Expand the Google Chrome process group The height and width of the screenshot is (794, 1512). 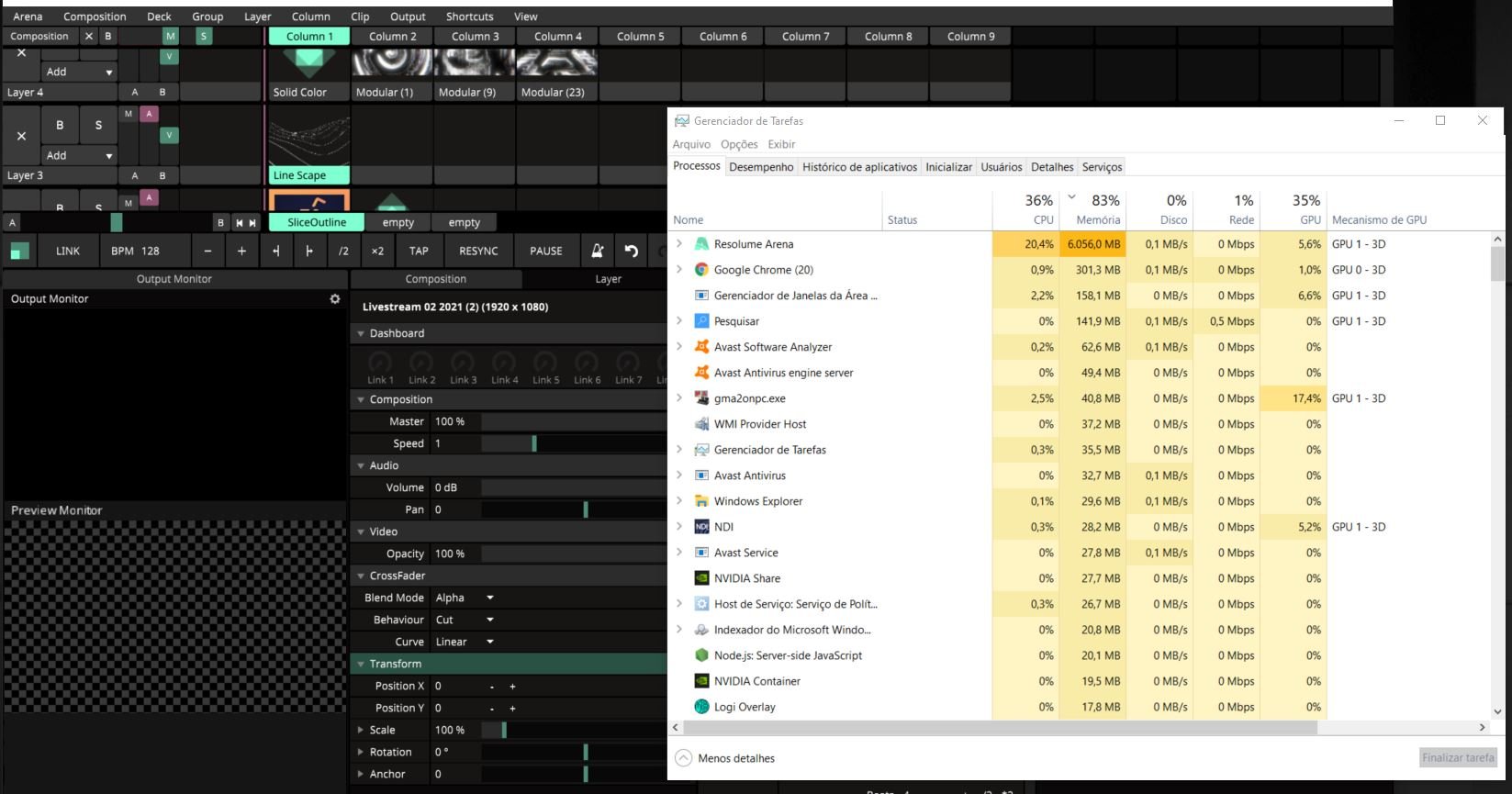coord(679,270)
